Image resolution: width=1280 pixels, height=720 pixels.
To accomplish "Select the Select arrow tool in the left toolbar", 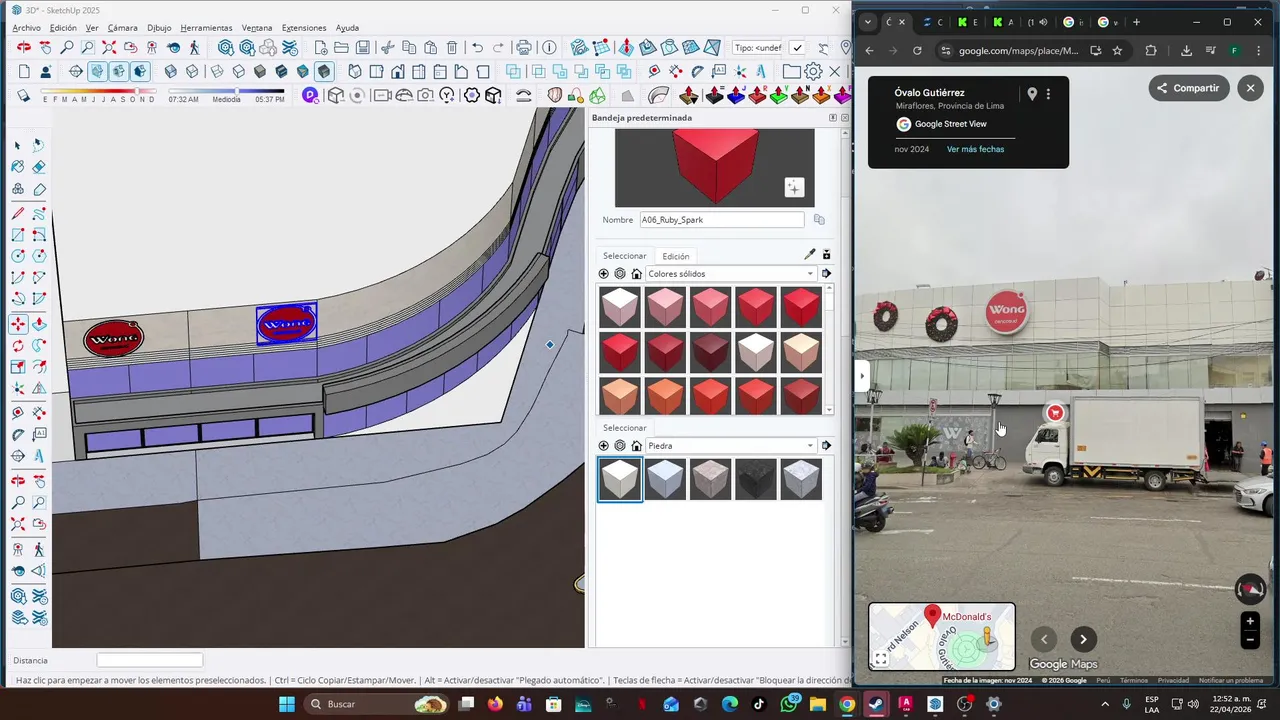I will (17, 146).
